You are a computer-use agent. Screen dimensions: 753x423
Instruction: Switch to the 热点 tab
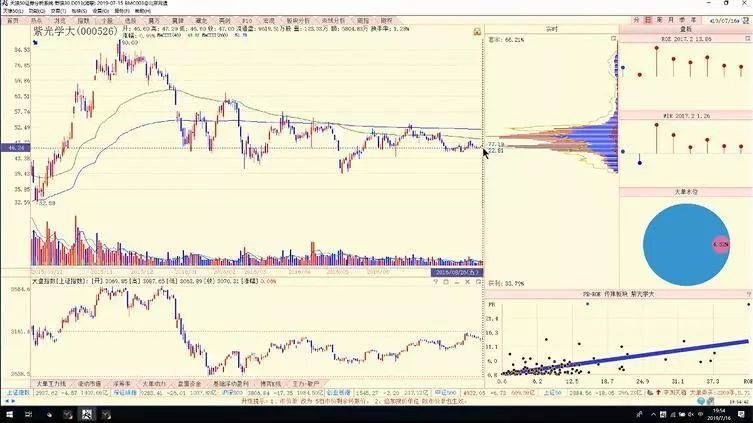[x=36, y=21]
